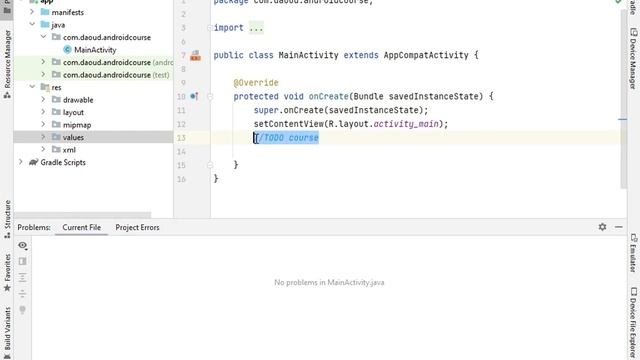The image size is (640, 360).
Task: Open editor preview panel icon in Problems sidebar
Action: (x=22, y=261)
